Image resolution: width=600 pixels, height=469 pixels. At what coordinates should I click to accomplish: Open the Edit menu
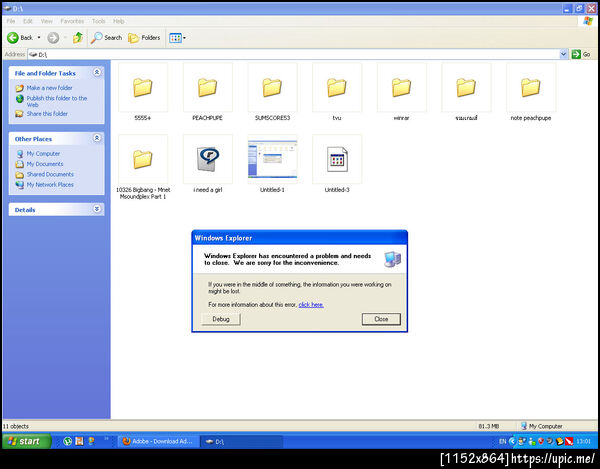tap(28, 21)
